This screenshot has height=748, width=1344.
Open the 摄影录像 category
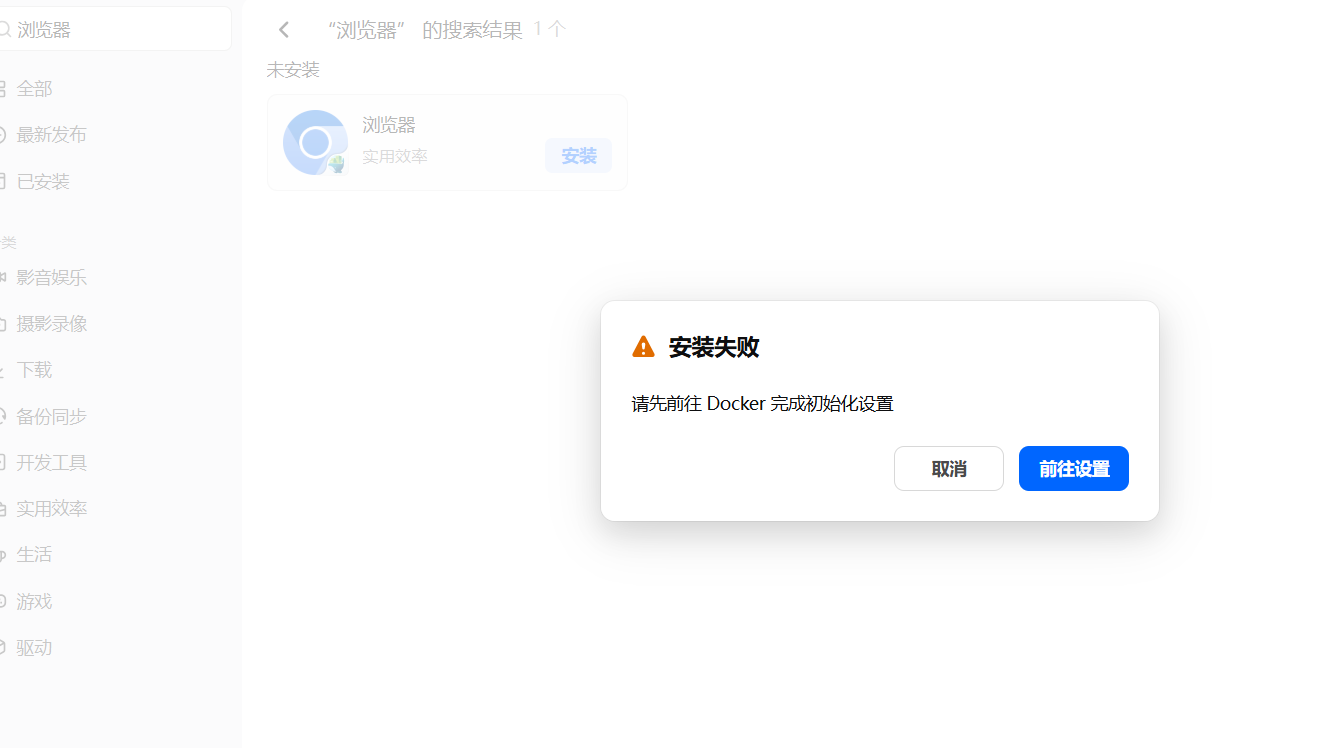point(51,323)
